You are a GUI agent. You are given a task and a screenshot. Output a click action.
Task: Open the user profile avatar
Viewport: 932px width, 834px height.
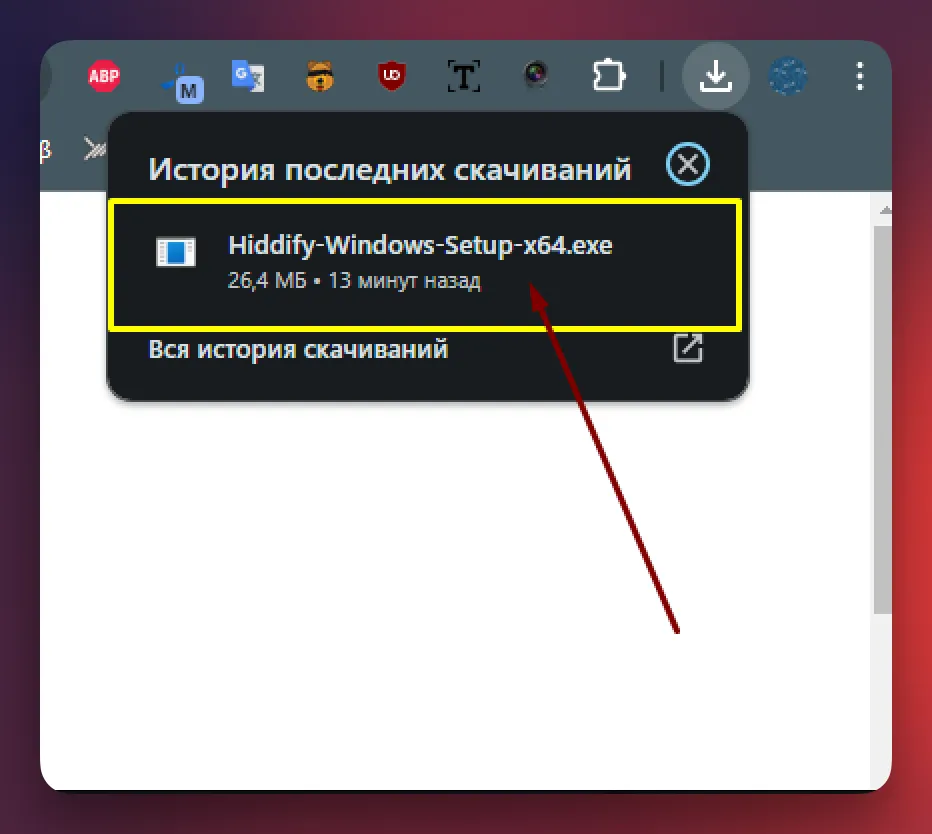pyautogui.click(x=788, y=76)
